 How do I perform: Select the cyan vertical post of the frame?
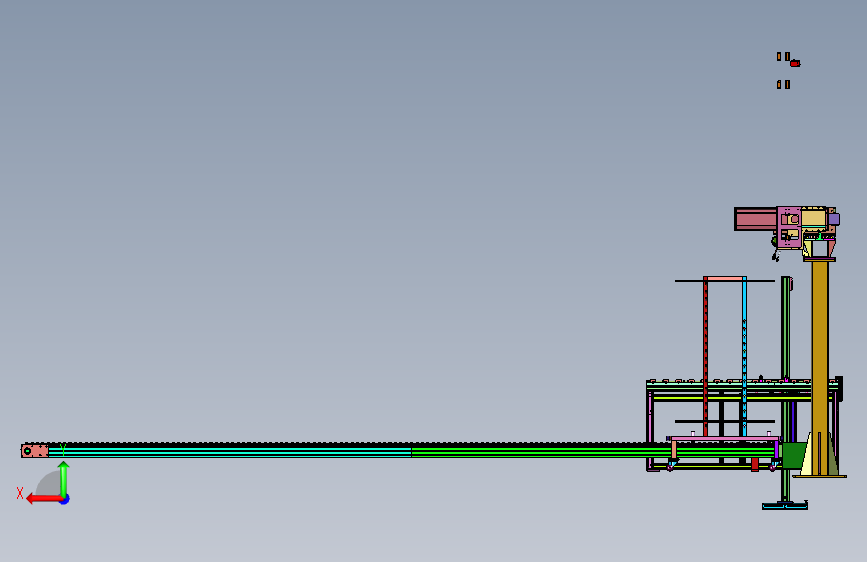(x=744, y=357)
